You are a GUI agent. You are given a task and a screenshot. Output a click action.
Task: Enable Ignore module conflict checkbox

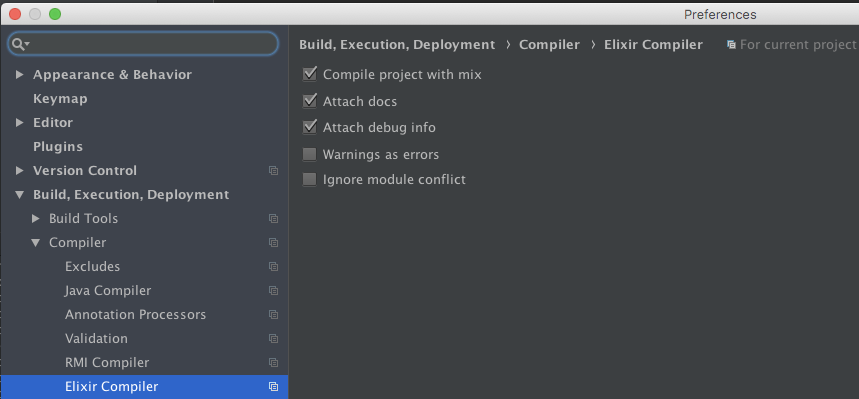click(310, 179)
